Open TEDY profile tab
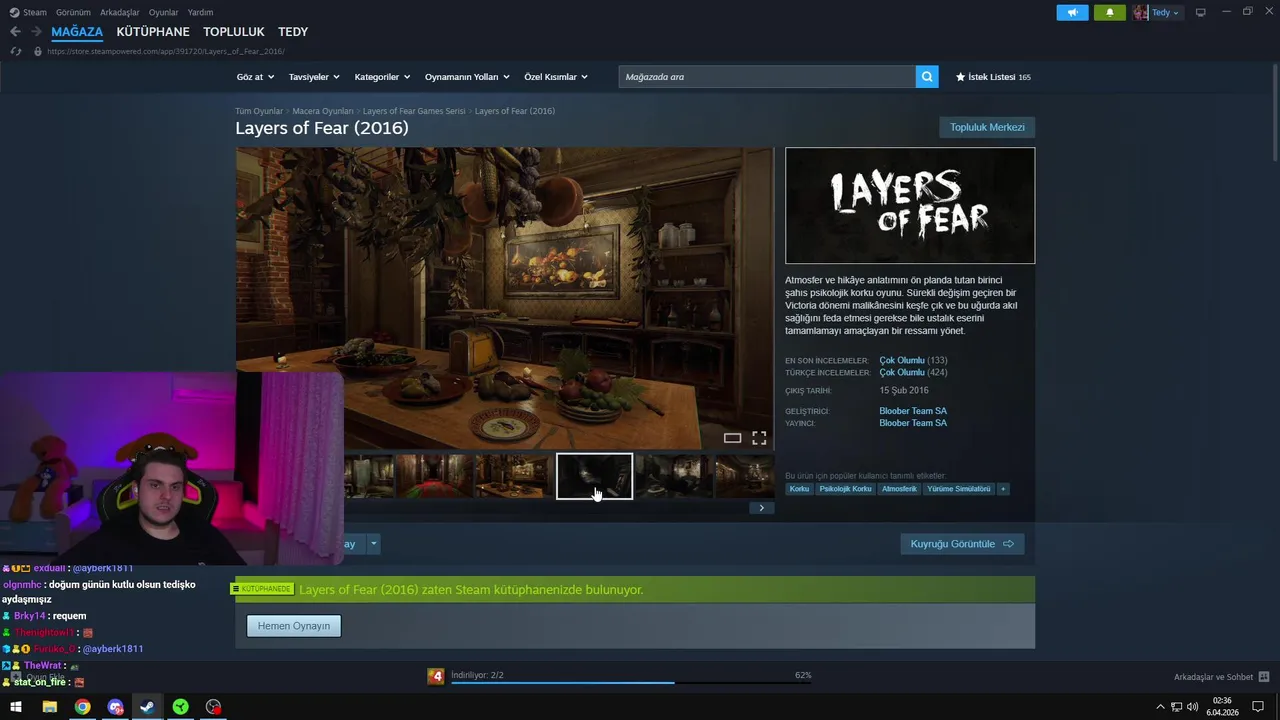The width and height of the screenshot is (1280, 720). [293, 32]
